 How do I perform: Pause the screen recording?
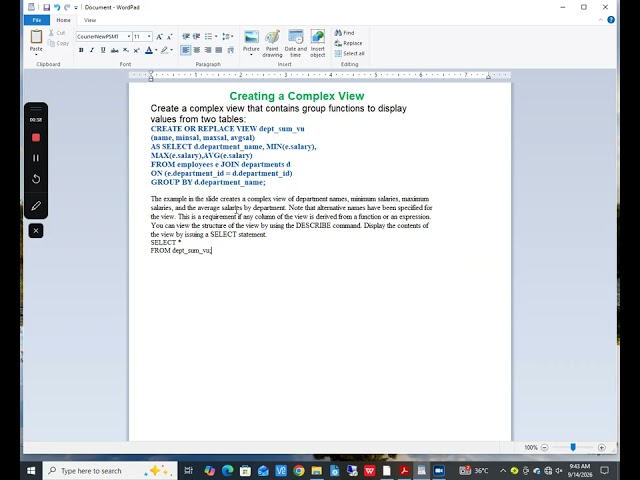click(x=36, y=158)
